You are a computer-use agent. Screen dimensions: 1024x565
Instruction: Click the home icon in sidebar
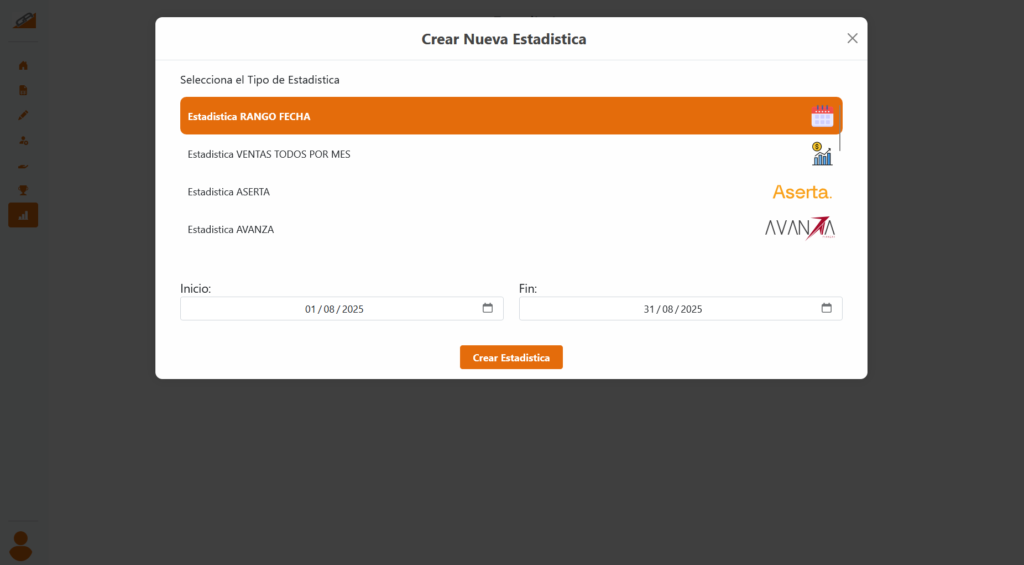[x=23, y=66]
